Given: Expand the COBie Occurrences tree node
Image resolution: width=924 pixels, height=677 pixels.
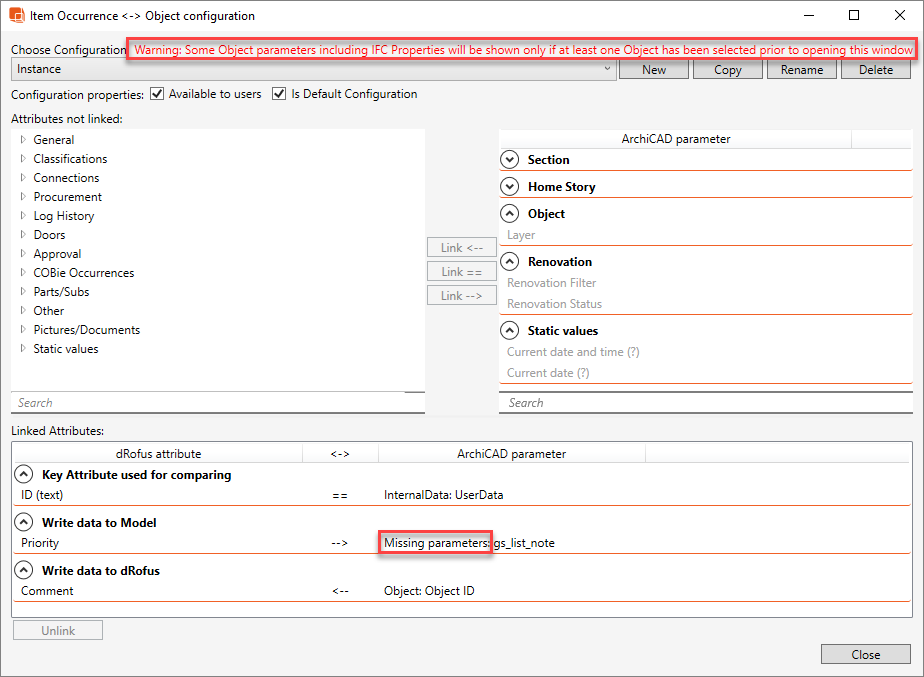Looking at the screenshot, I should coord(23,273).
